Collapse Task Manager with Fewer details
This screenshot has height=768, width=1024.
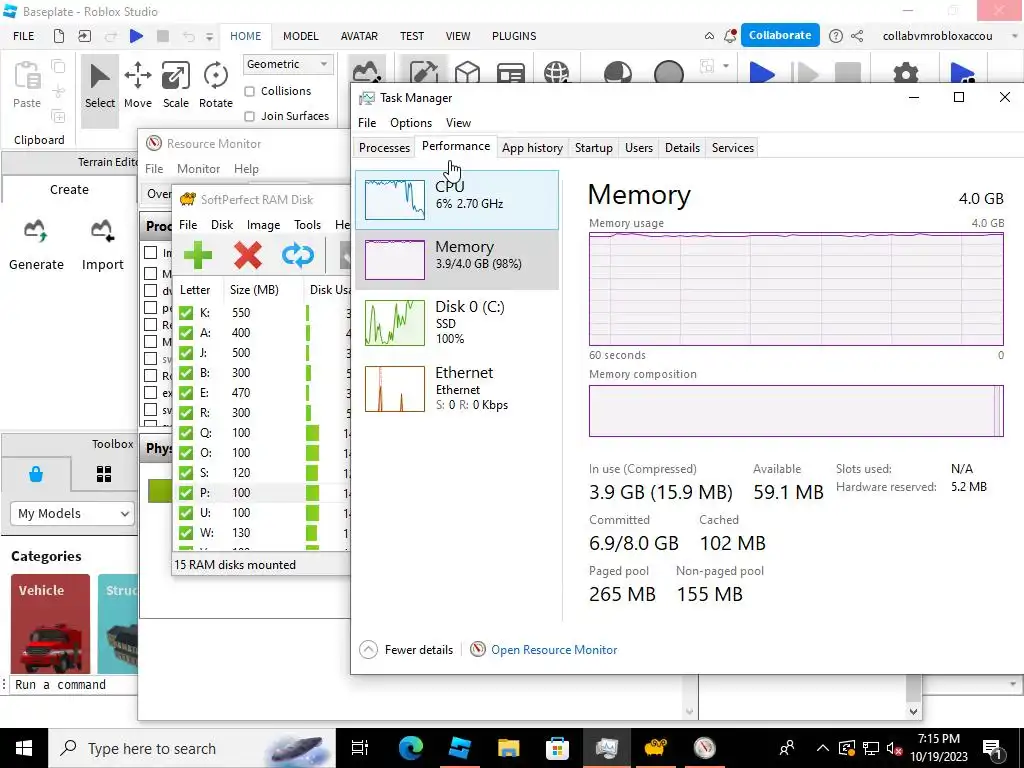[406, 650]
